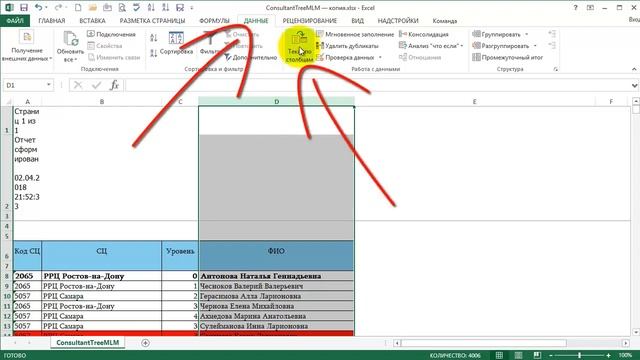This screenshot has width=640, height=360.
Task: Expand the formula bar chevron
Action: tap(634, 85)
